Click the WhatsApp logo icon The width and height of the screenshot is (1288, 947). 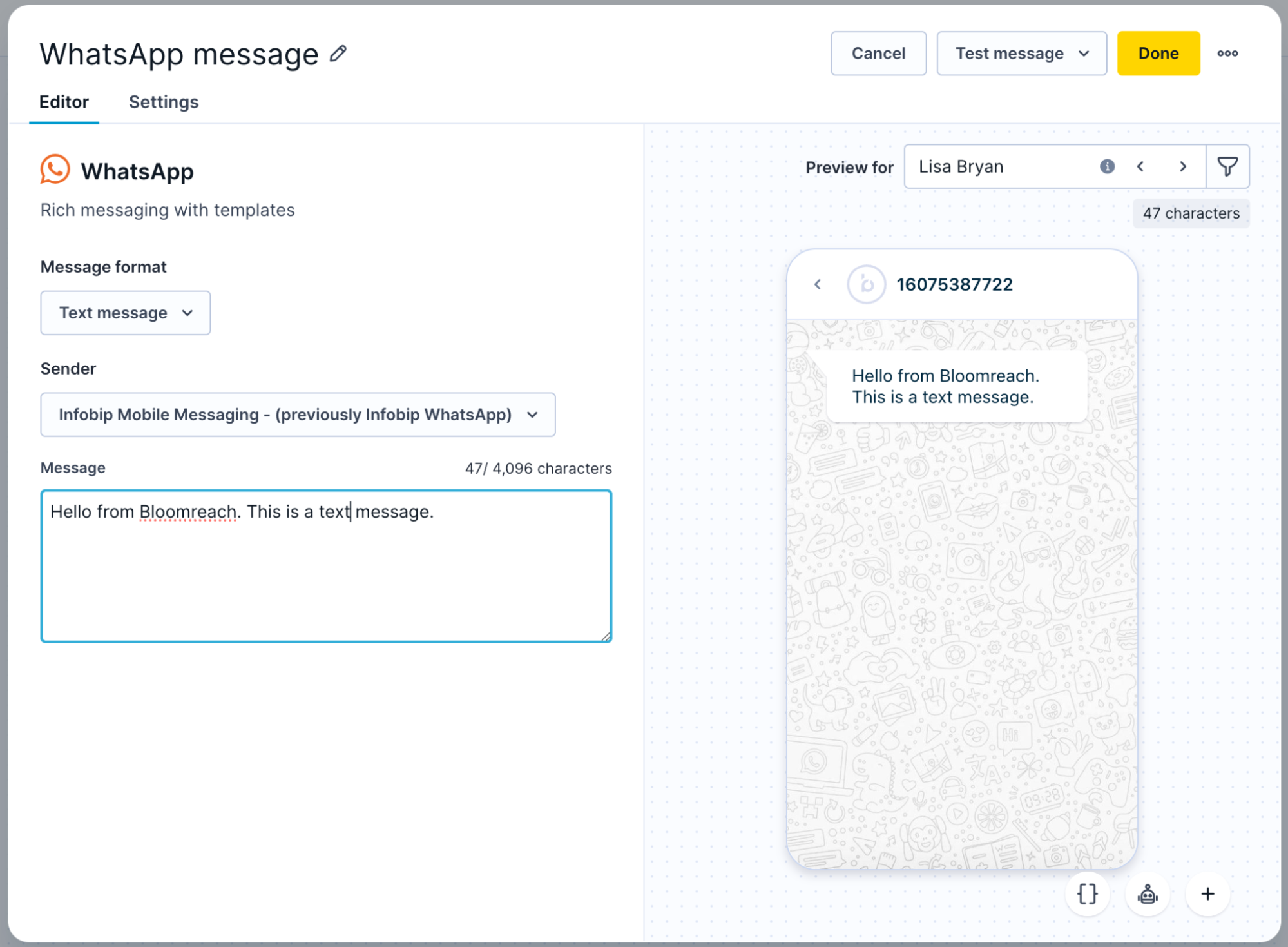(x=55, y=170)
